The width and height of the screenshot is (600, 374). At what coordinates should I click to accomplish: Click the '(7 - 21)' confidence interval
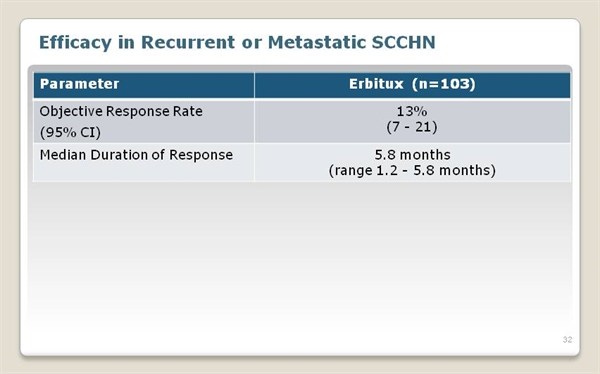tap(412, 127)
